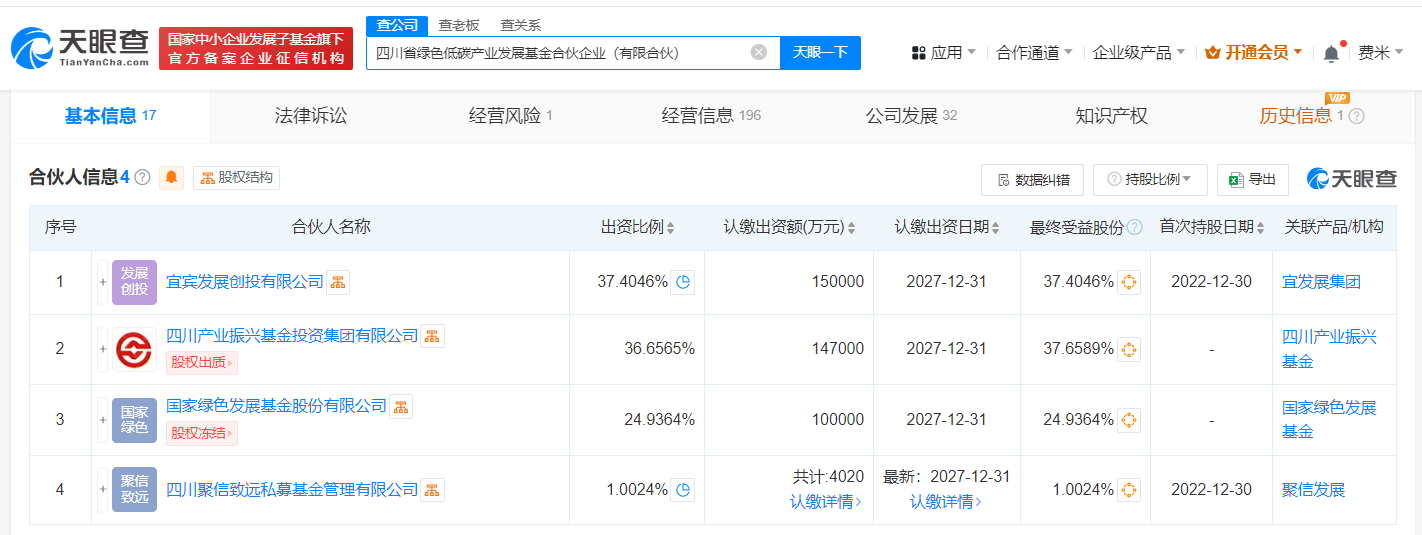Click the 股权冻结 tag
The image size is (1422, 535).
[x=202, y=433]
